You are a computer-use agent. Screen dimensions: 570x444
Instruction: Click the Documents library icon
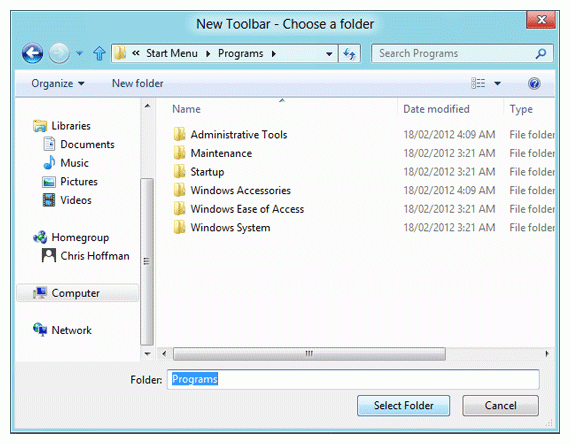click(x=49, y=144)
